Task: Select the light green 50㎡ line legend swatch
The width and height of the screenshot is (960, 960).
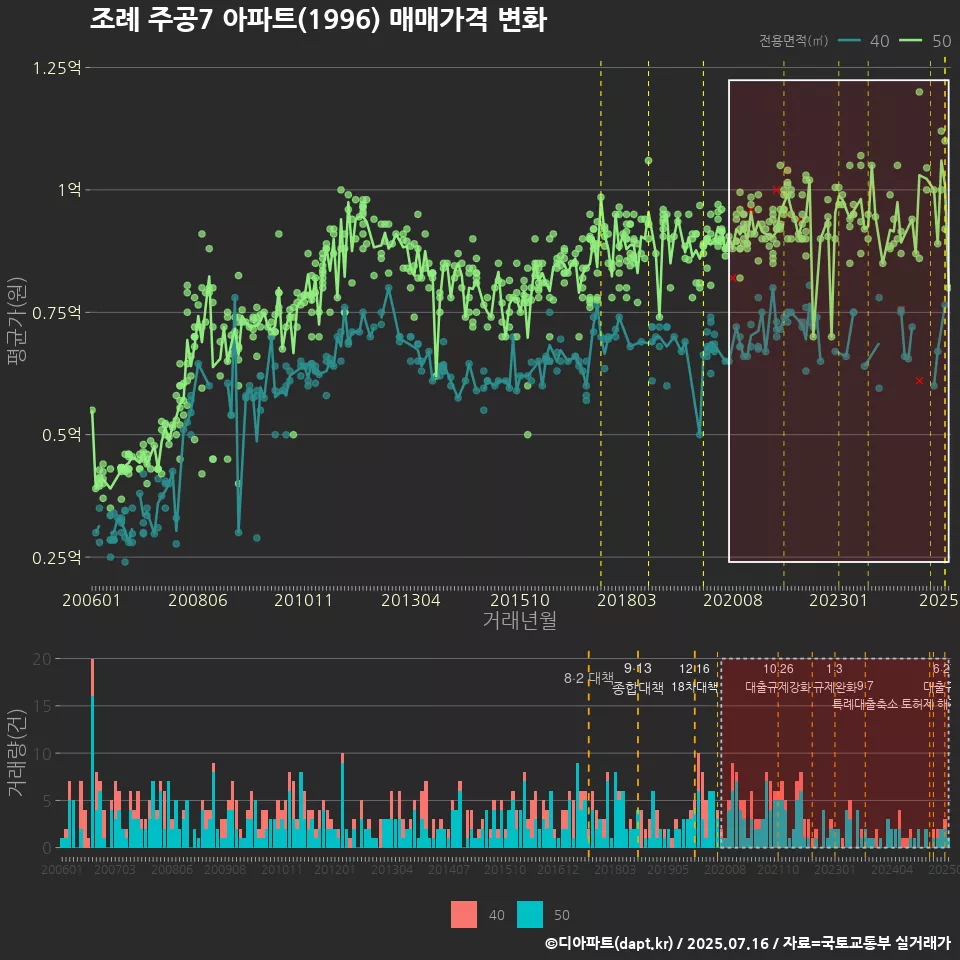Action: tap(910, 40)
